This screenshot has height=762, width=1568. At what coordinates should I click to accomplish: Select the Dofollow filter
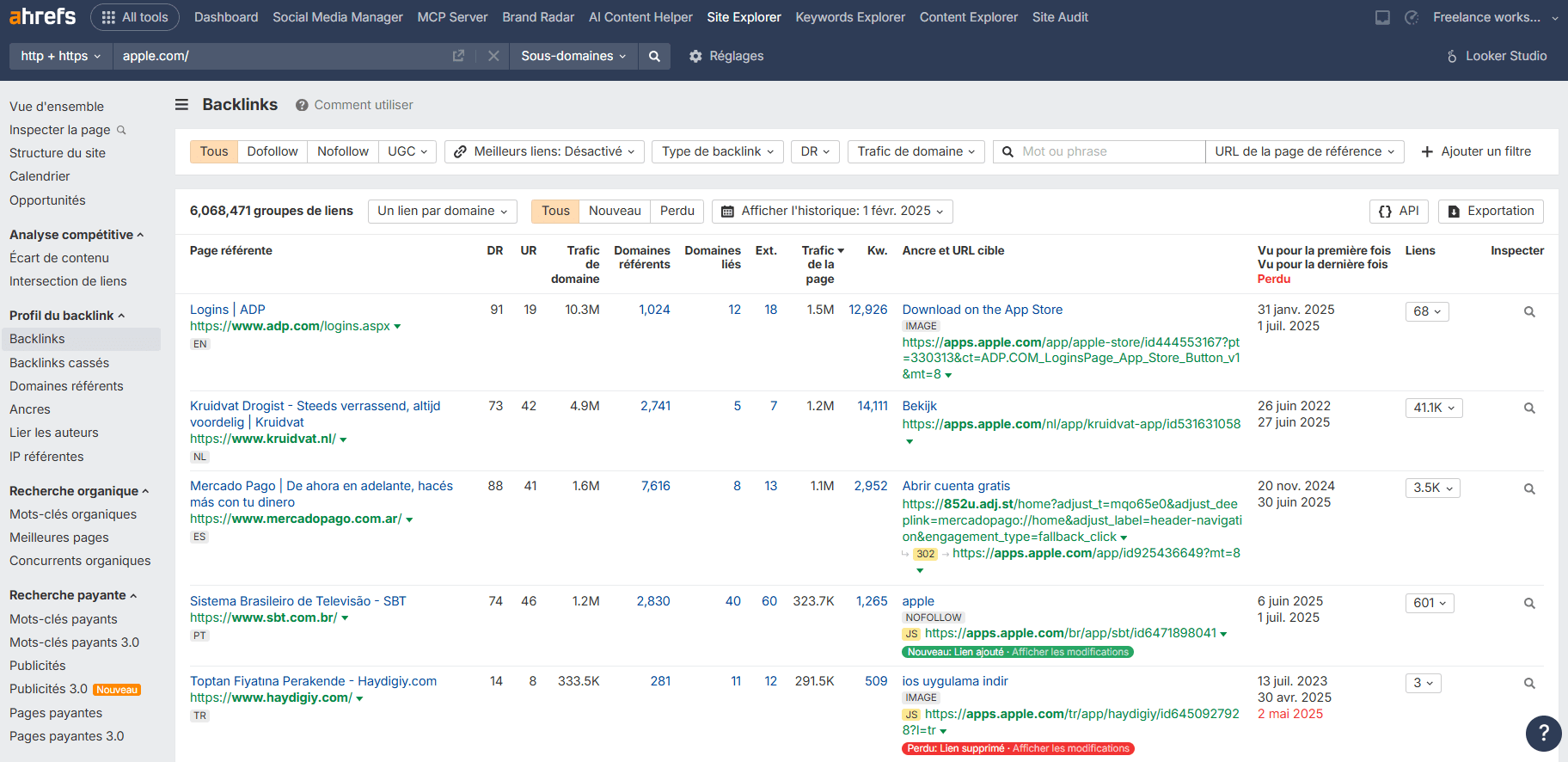pyautogui.click(x=273, y=151)
